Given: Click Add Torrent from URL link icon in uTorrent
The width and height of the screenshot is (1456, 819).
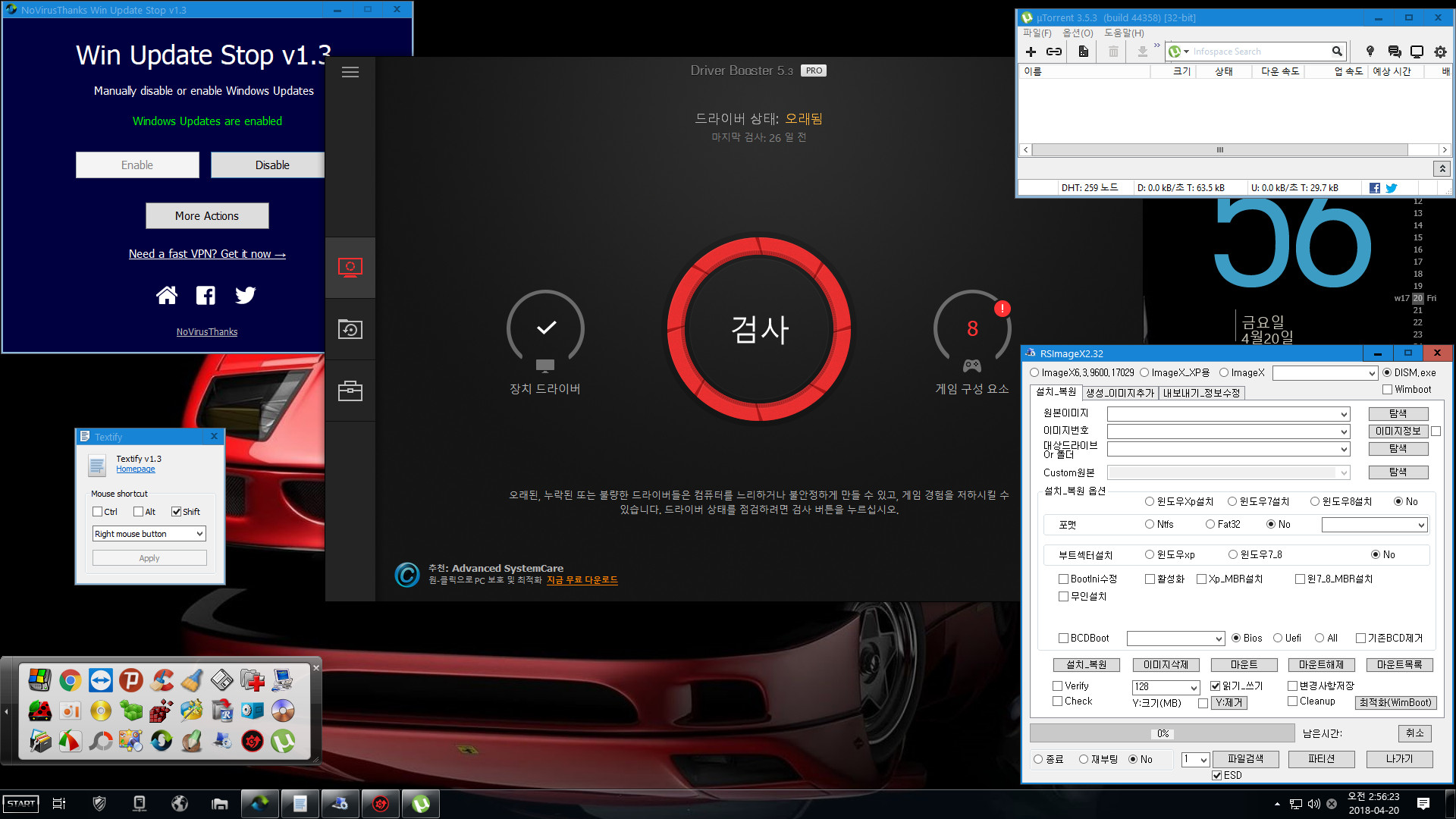Looking at the screenshot, I should (1054, 52).
